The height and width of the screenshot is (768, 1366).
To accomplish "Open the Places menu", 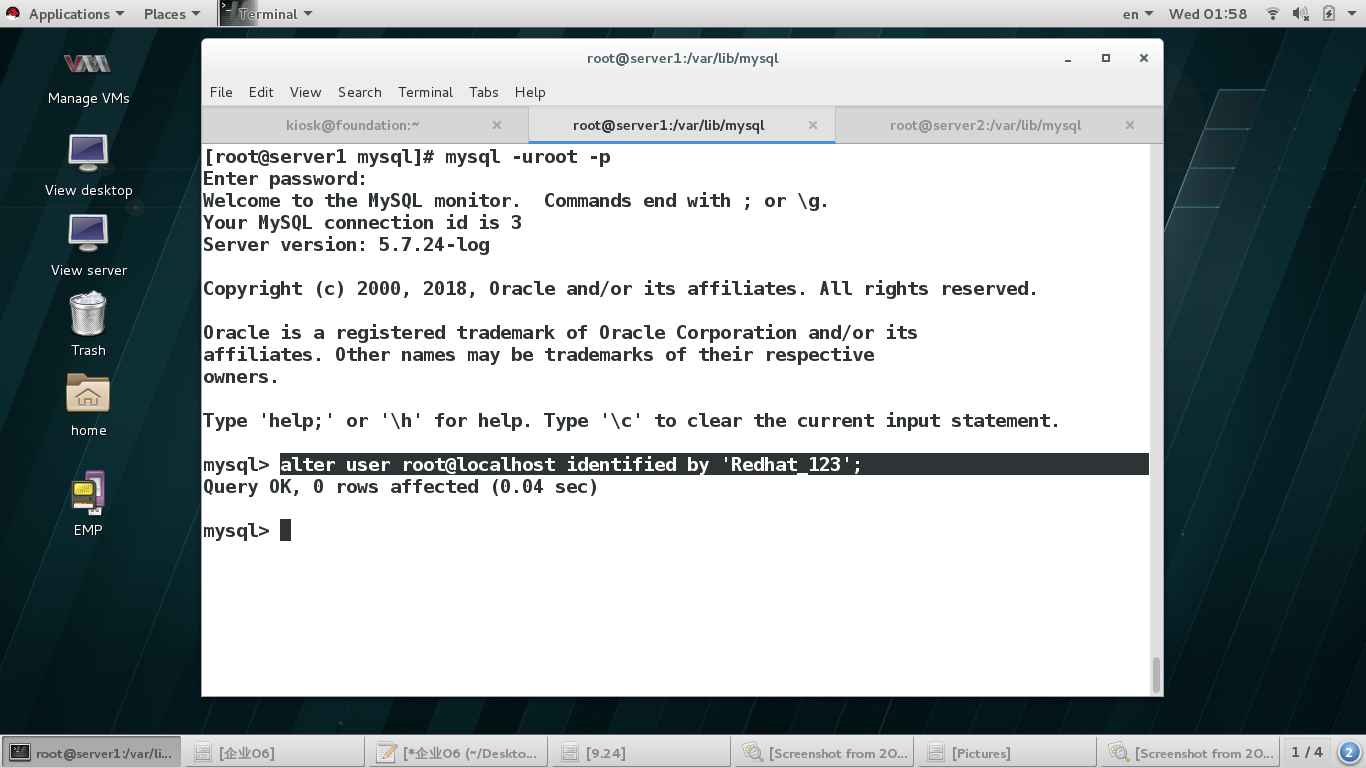I will [171, 14].
